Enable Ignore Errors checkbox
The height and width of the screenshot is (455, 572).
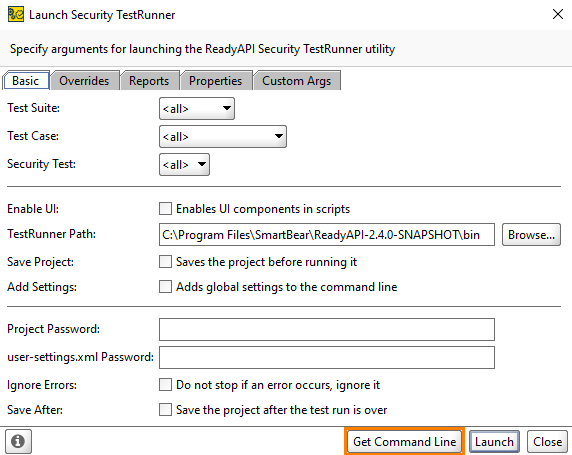[x=165, y=385]
